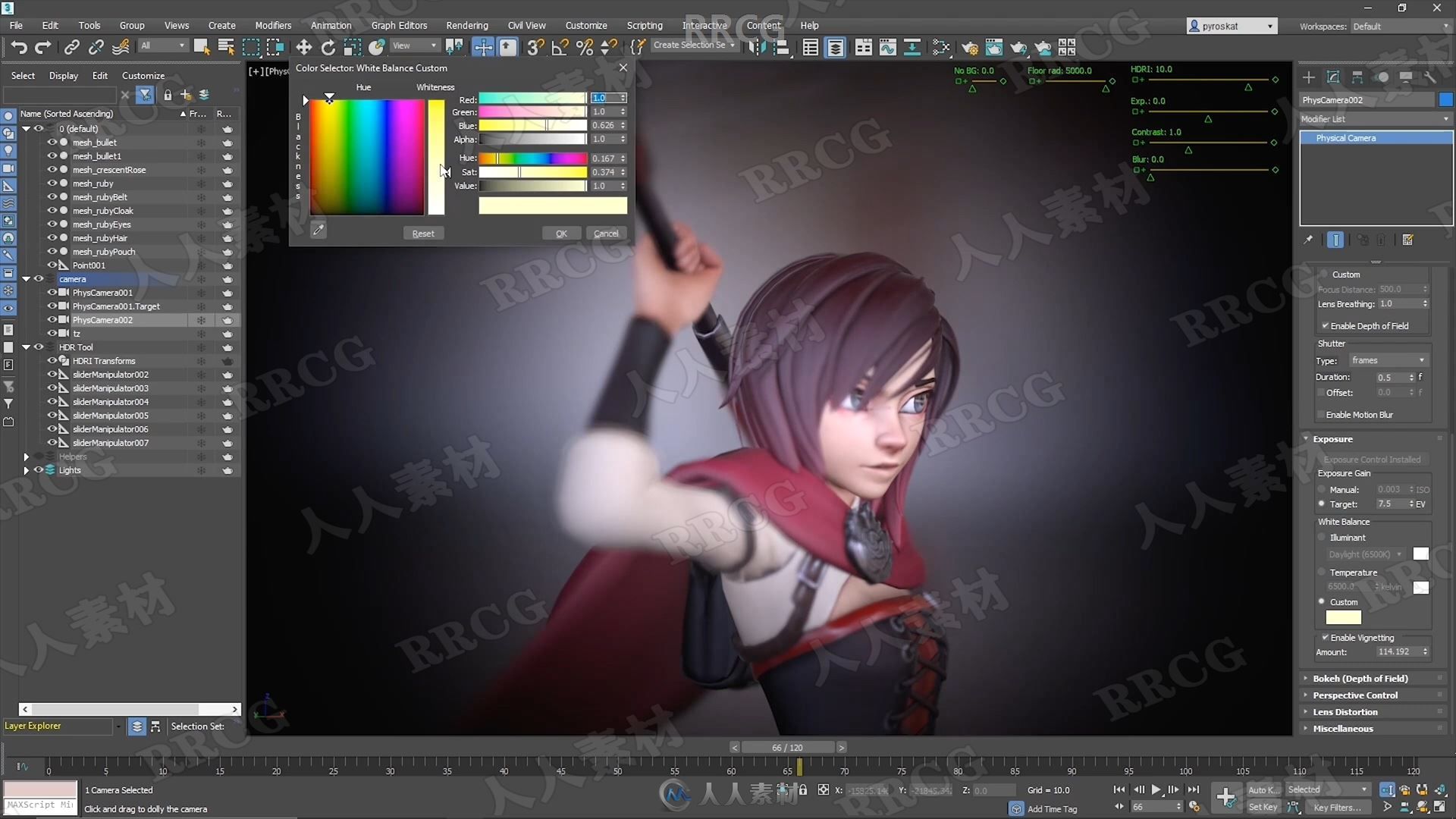The image size is (1456, 819).
Task: Click the configure modifier sets icon
Action: [x=1407, y=240]
